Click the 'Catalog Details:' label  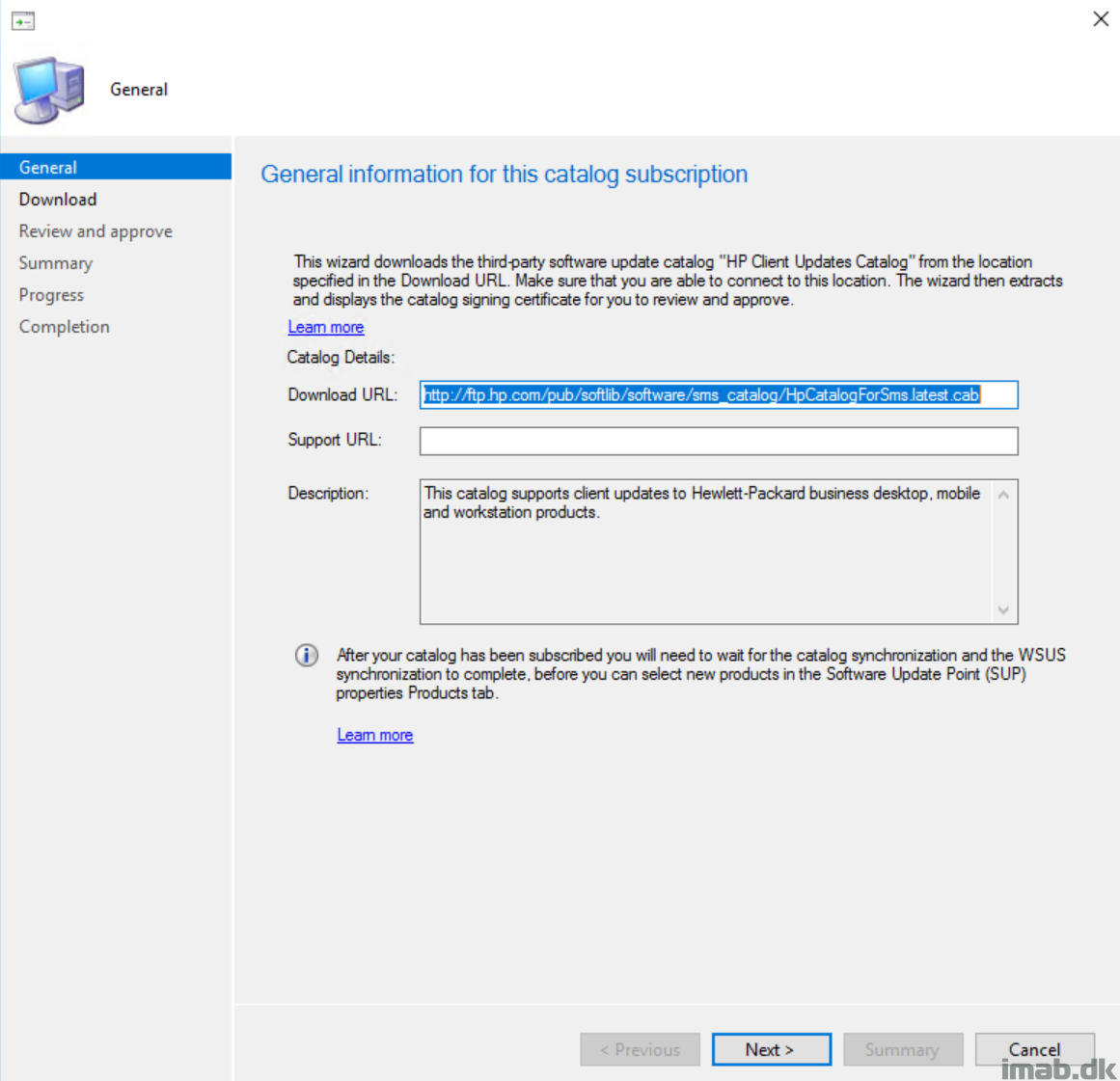coord(341,357)
